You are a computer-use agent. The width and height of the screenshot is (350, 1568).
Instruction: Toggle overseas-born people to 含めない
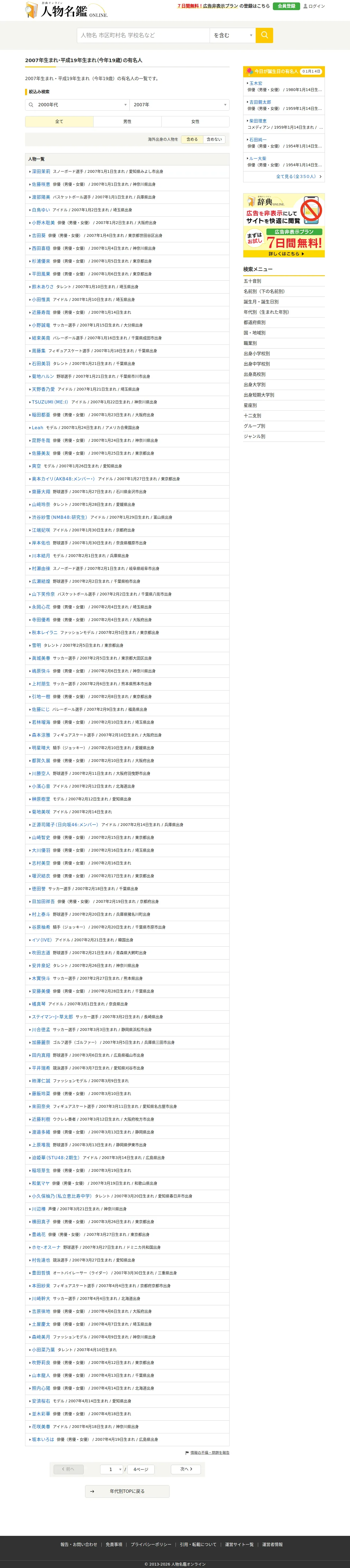click(214, 140)
